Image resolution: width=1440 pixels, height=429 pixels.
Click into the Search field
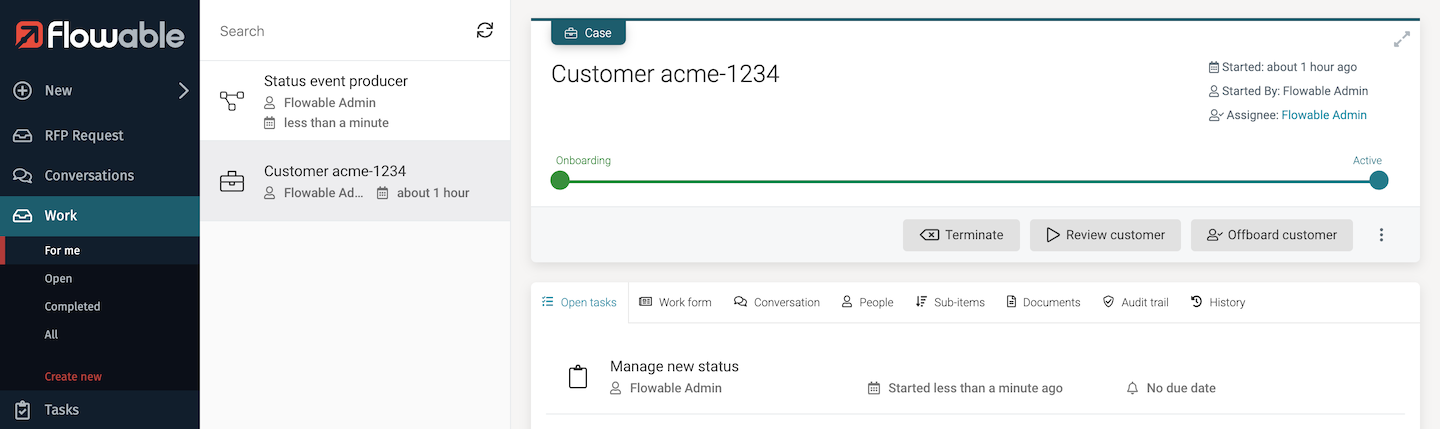pos(340,31)
